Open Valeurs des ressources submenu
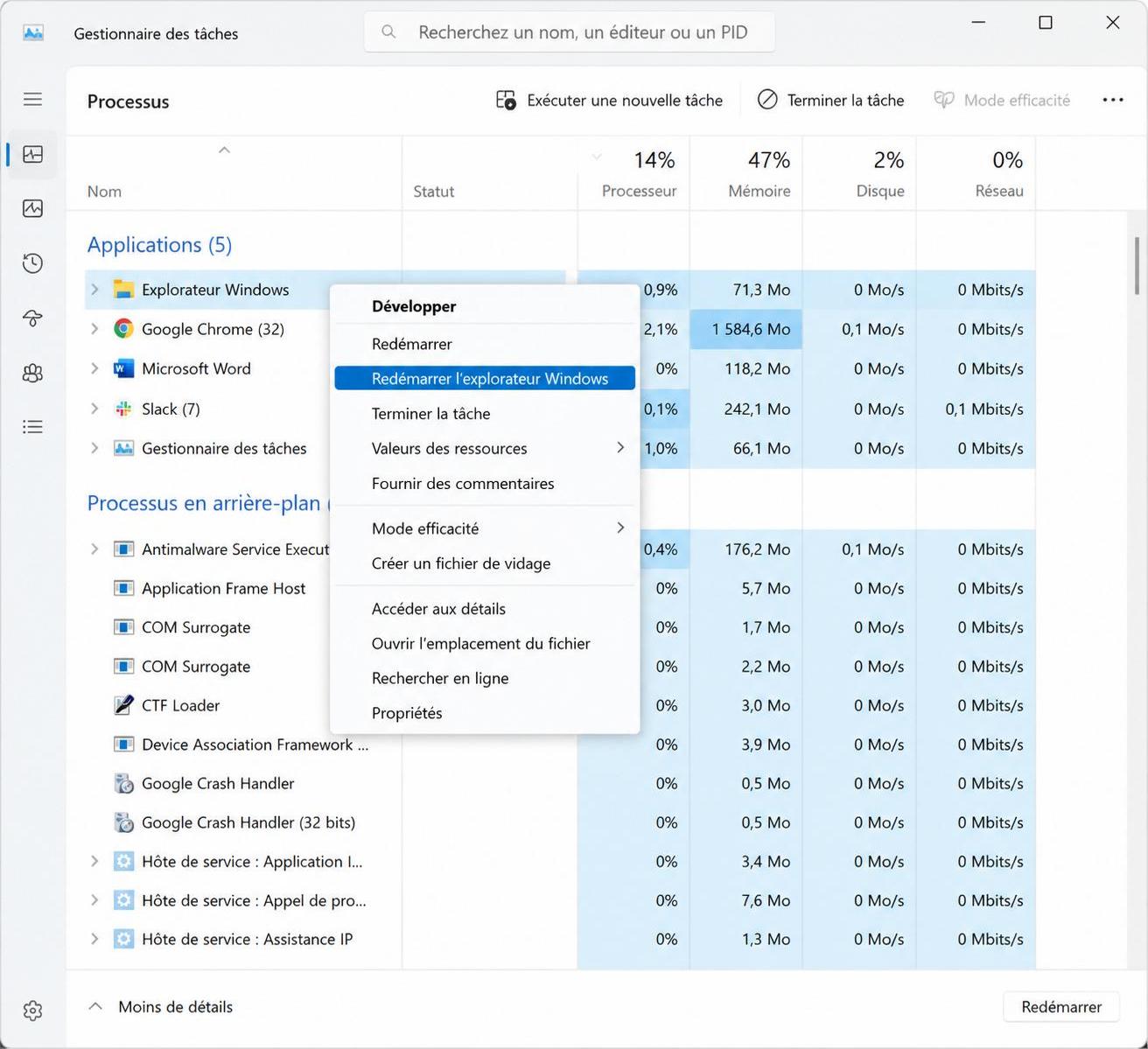This screenshot has height=1049, width=1148. [x=485, y=448]
